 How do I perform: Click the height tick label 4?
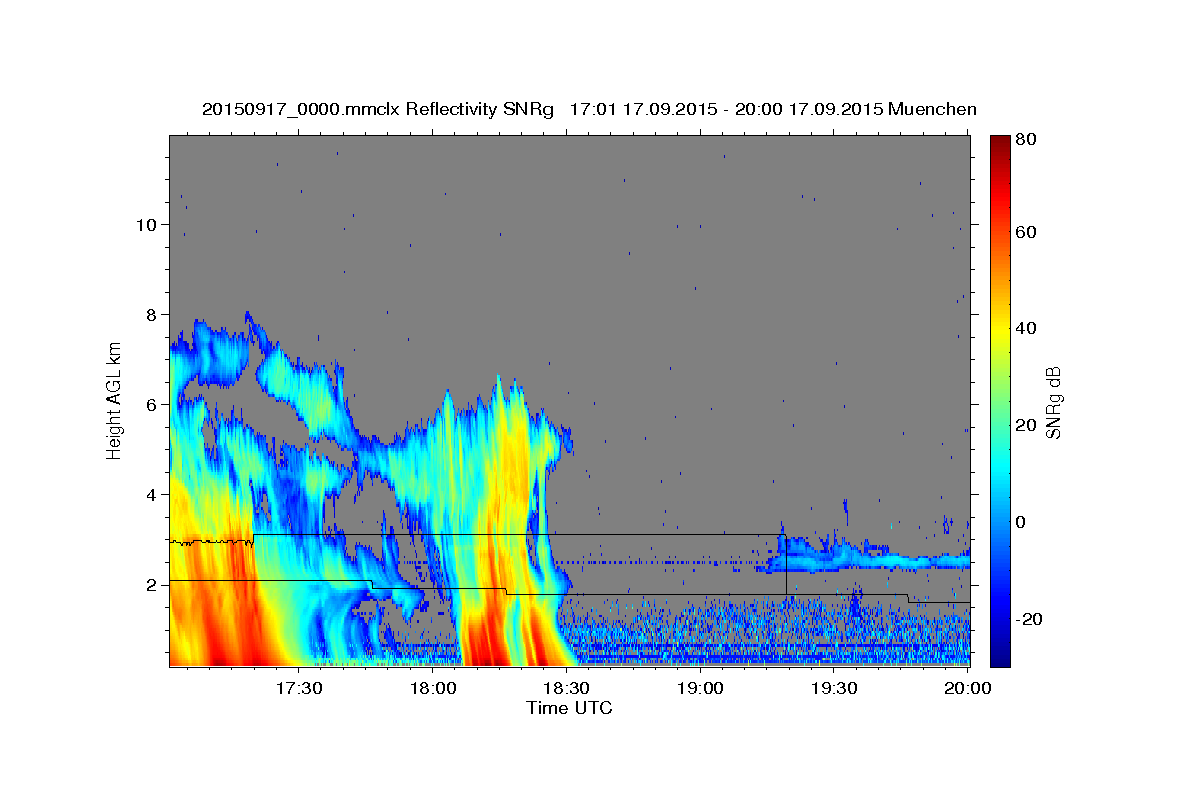(152, 495)
